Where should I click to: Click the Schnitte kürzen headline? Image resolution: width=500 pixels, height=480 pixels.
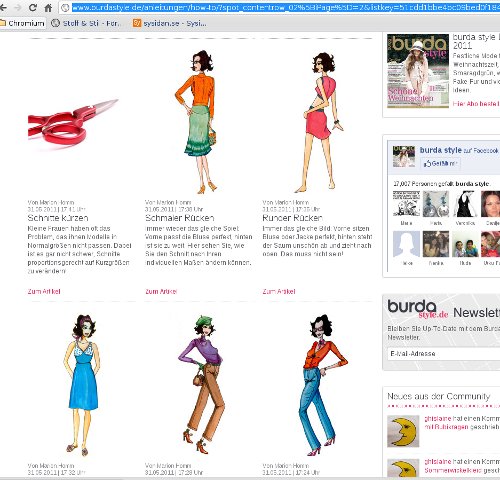[x=58, y=218]
